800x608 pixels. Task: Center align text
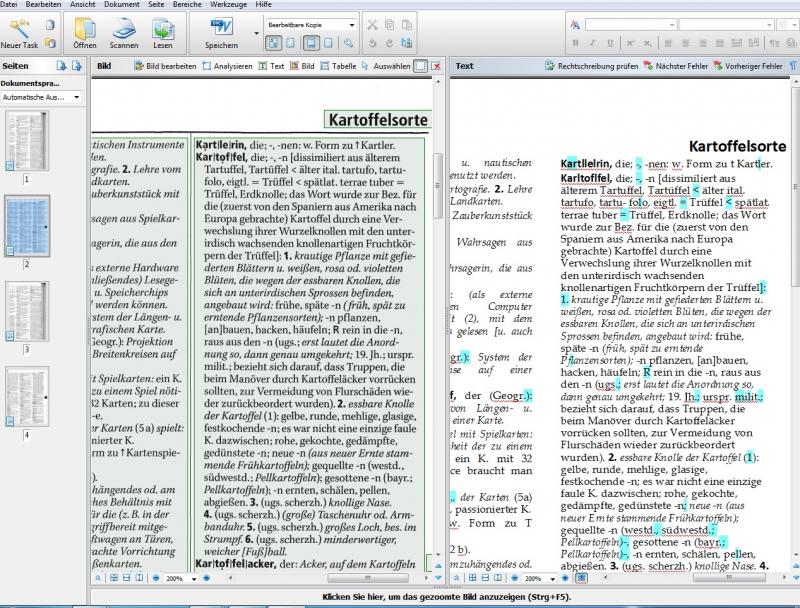(x=686, y=43)
